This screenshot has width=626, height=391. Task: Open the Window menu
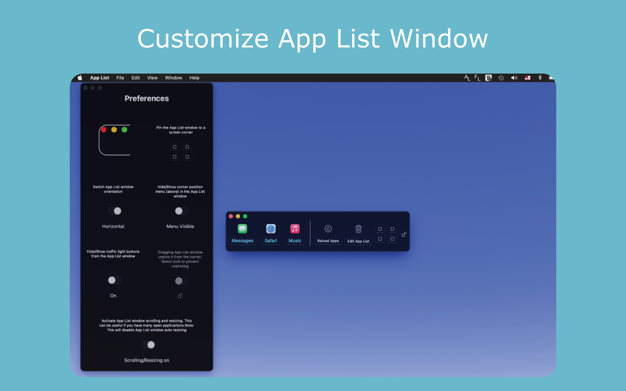pyautogui.click(x=173, y=78)
